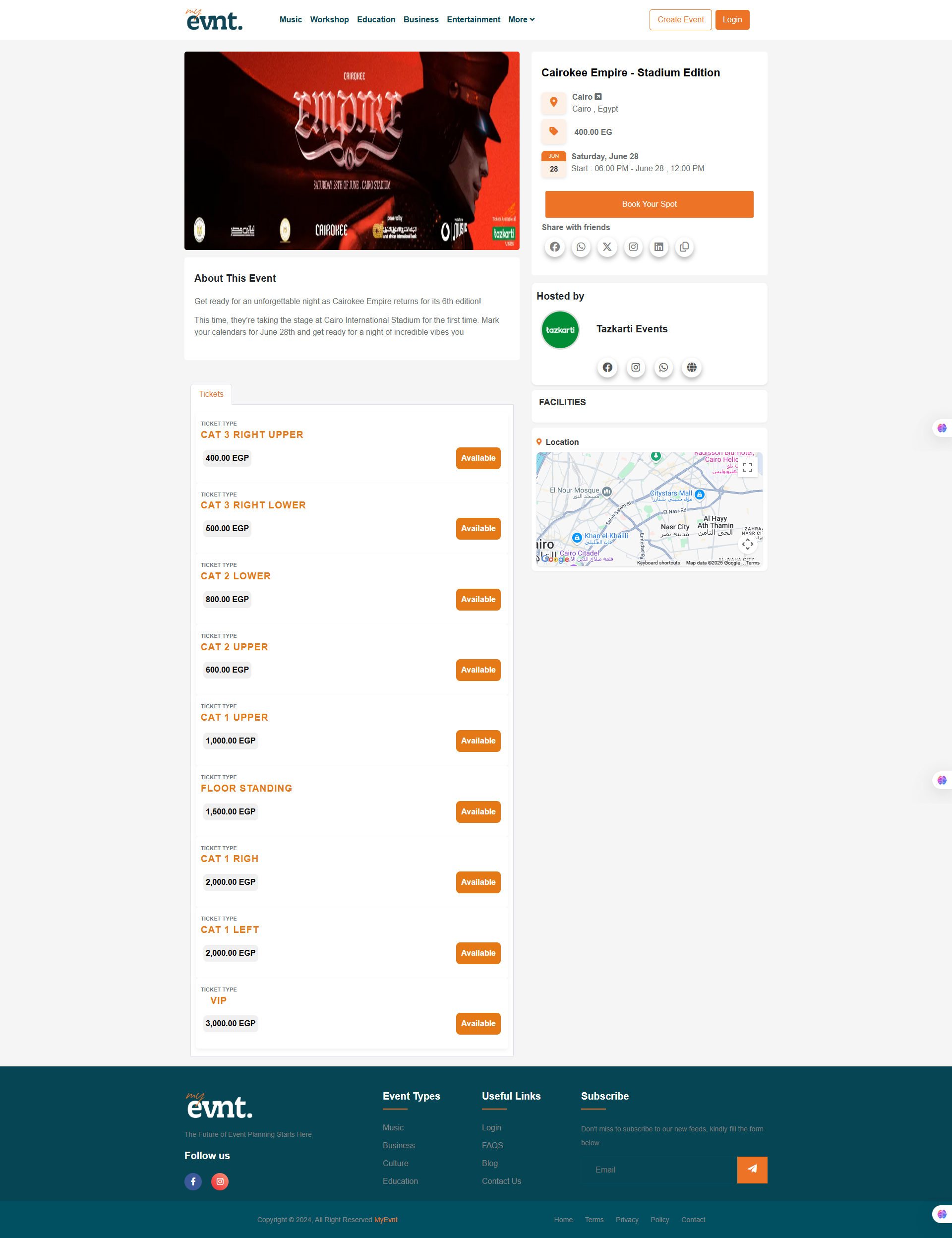The width and height of the screenshot is (952, 1238).
Task: Open the Cairo venue external link
Action: (x=598, y=97)
